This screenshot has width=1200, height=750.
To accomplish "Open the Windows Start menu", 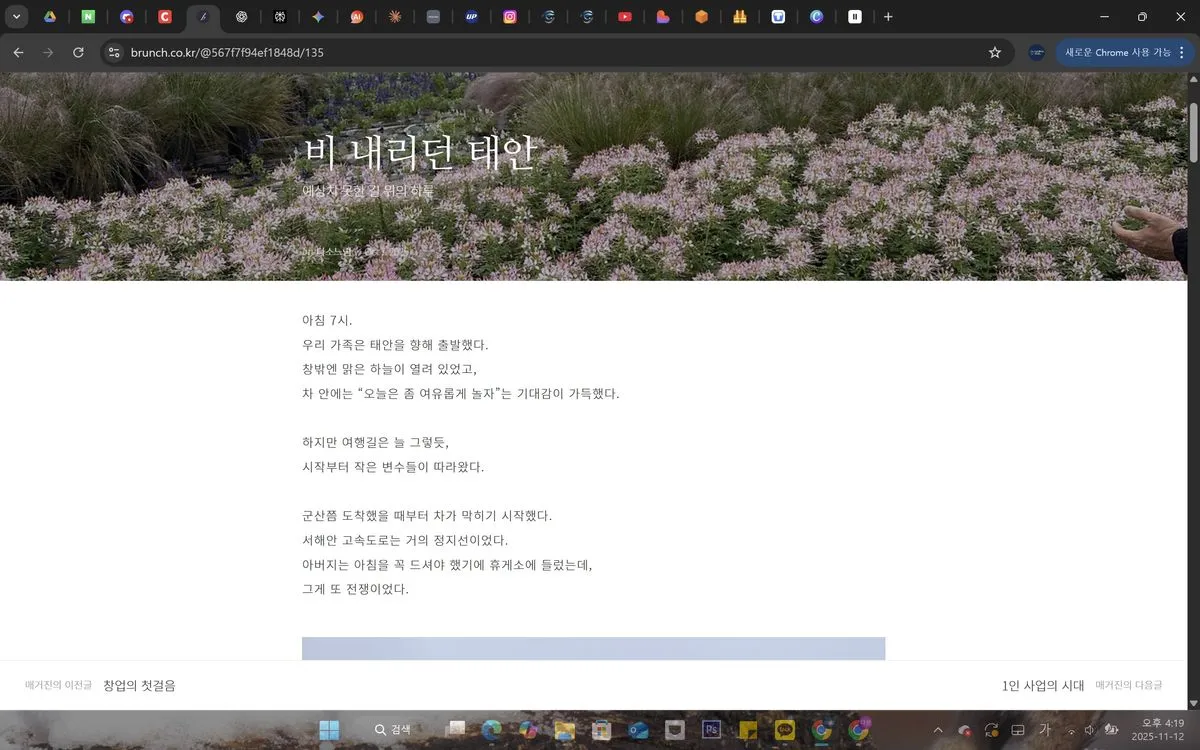I will [329, 730].
